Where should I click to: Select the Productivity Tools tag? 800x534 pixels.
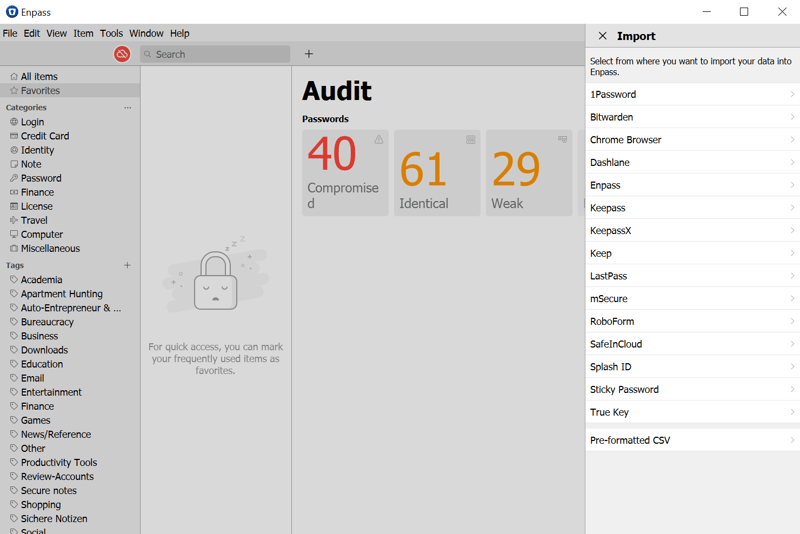(x=59, y=463)
